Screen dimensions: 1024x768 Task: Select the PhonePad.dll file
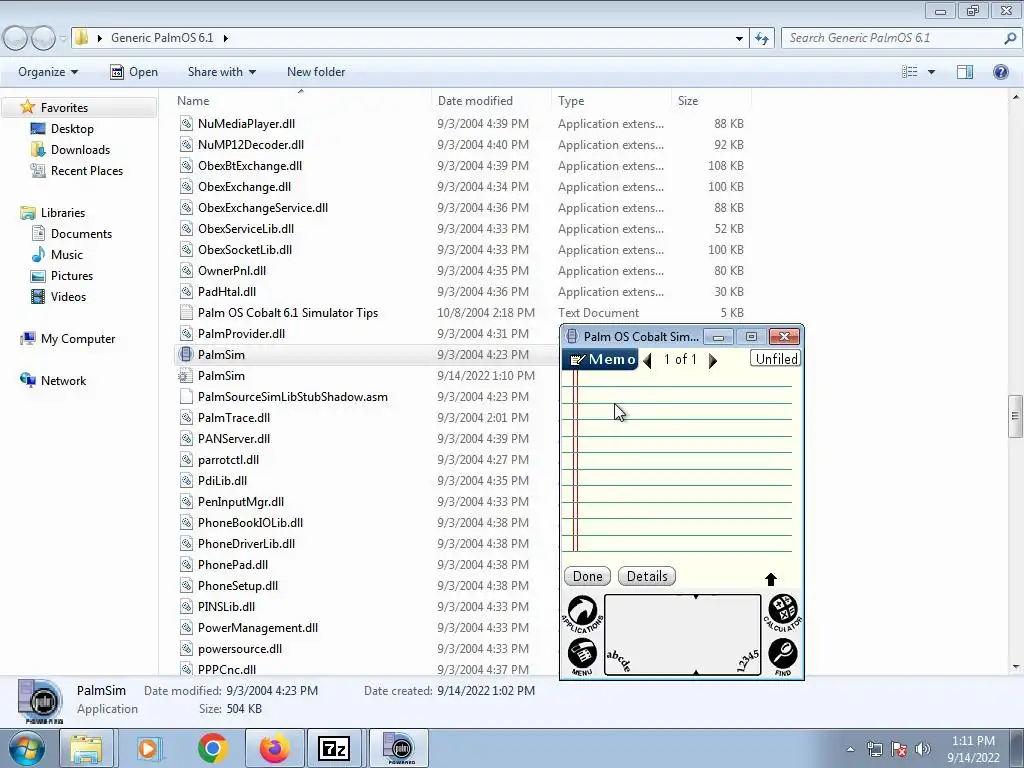[232, 564]
